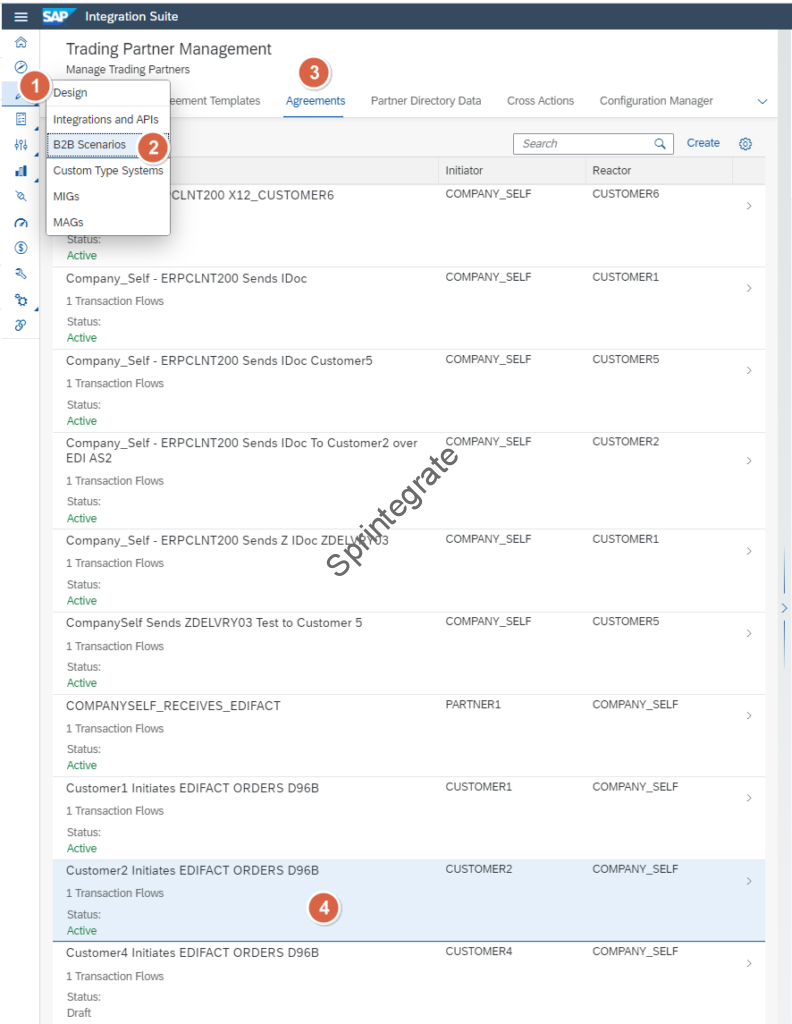This screenshot has width=792, height=1024.
Task: Open the hamburger navigation menu
Action: 20,17
